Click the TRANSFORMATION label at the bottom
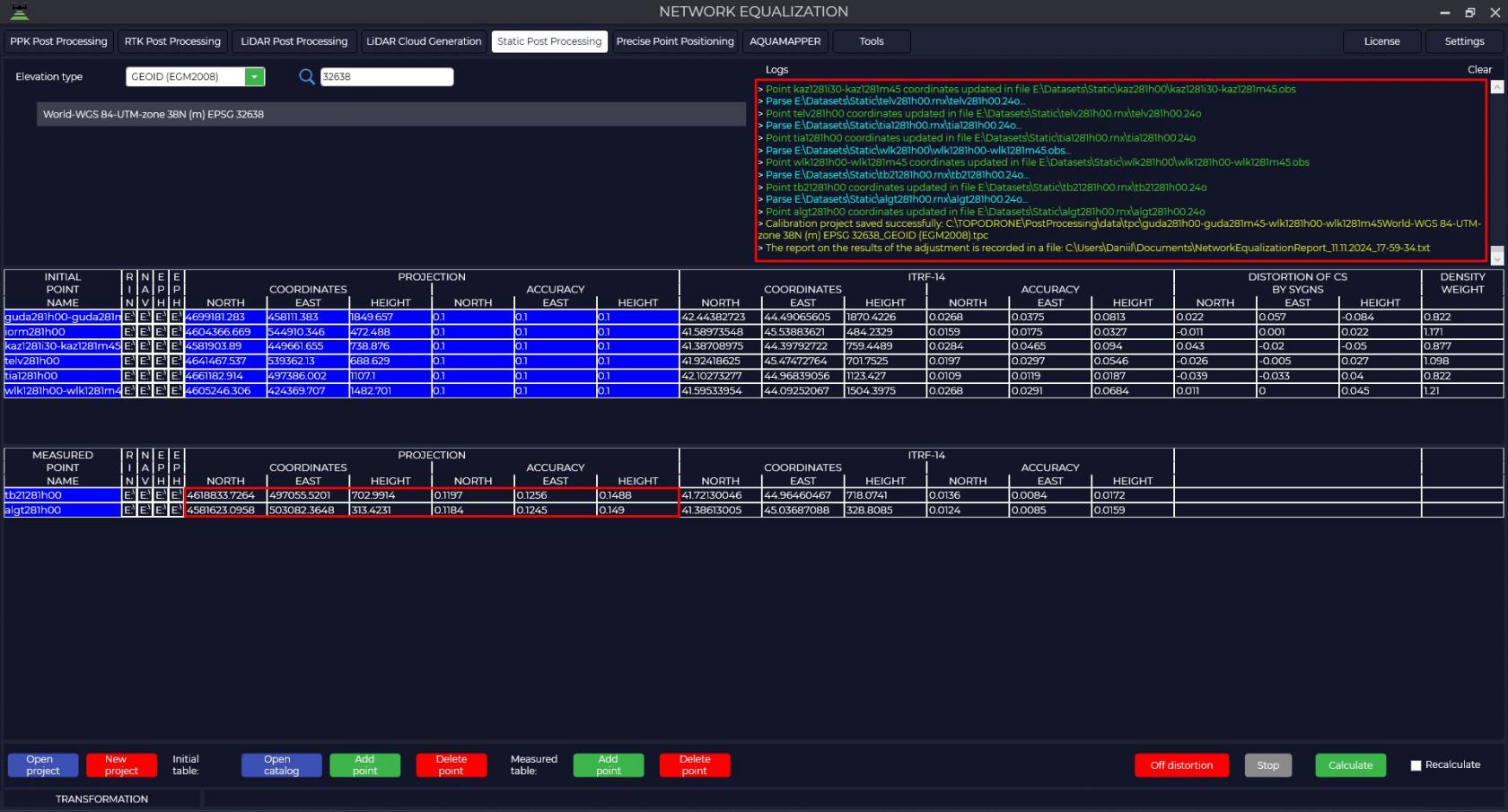 102,799
